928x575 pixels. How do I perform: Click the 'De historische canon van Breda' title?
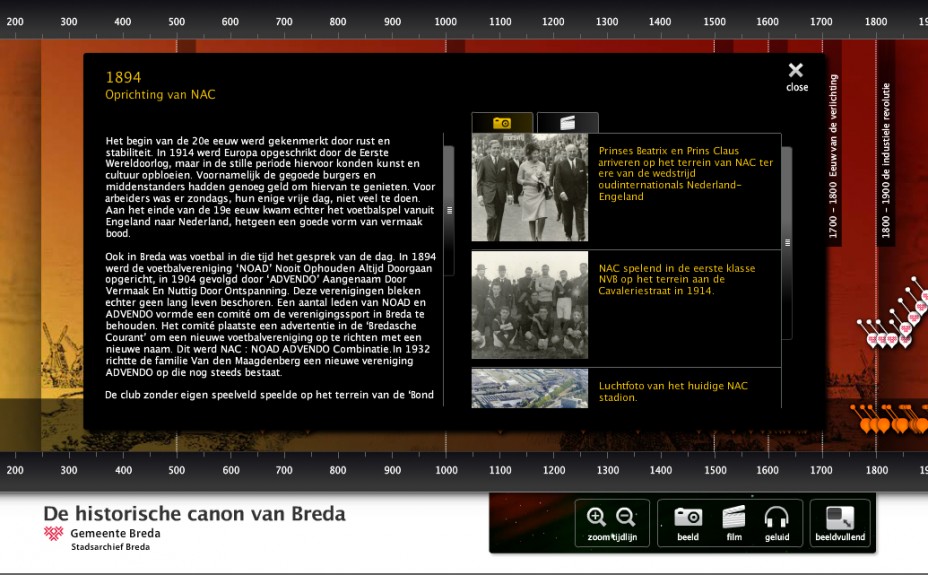pos(195,513)
